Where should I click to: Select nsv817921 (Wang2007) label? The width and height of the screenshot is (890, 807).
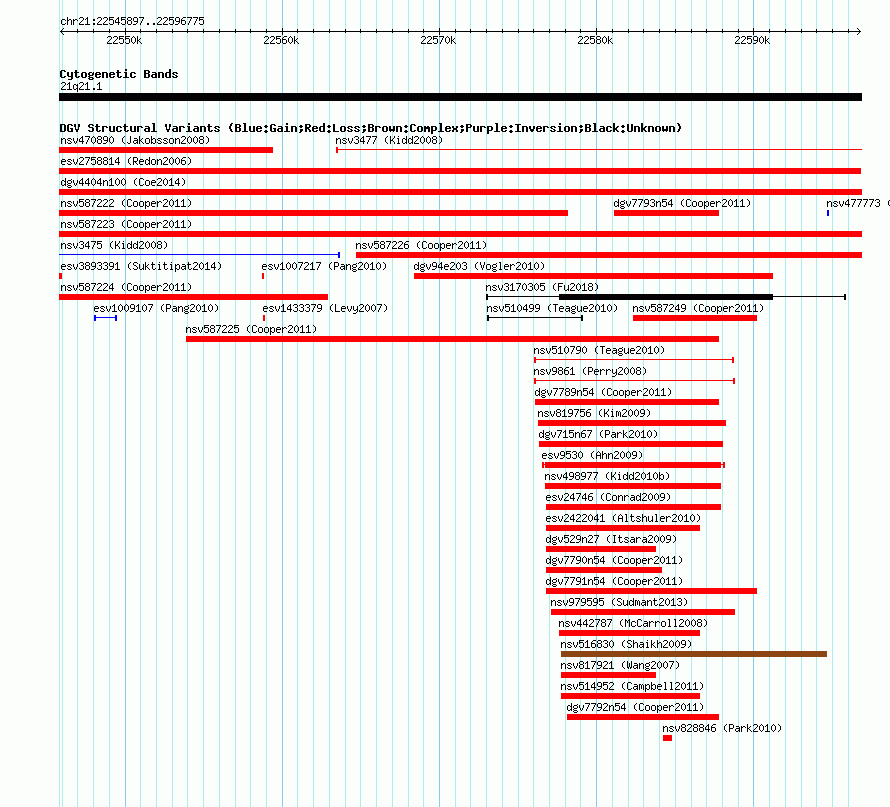[x=620, y=665]
